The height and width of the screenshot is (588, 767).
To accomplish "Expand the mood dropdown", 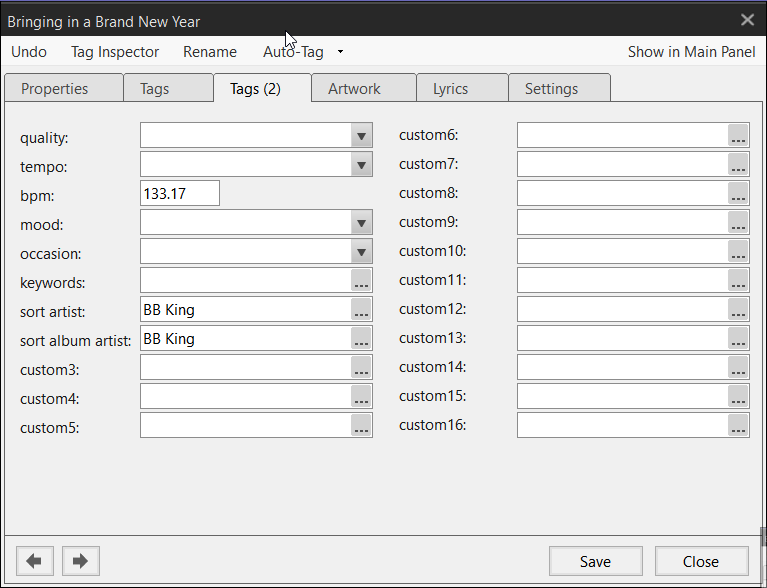I will (x=361, y=225).
